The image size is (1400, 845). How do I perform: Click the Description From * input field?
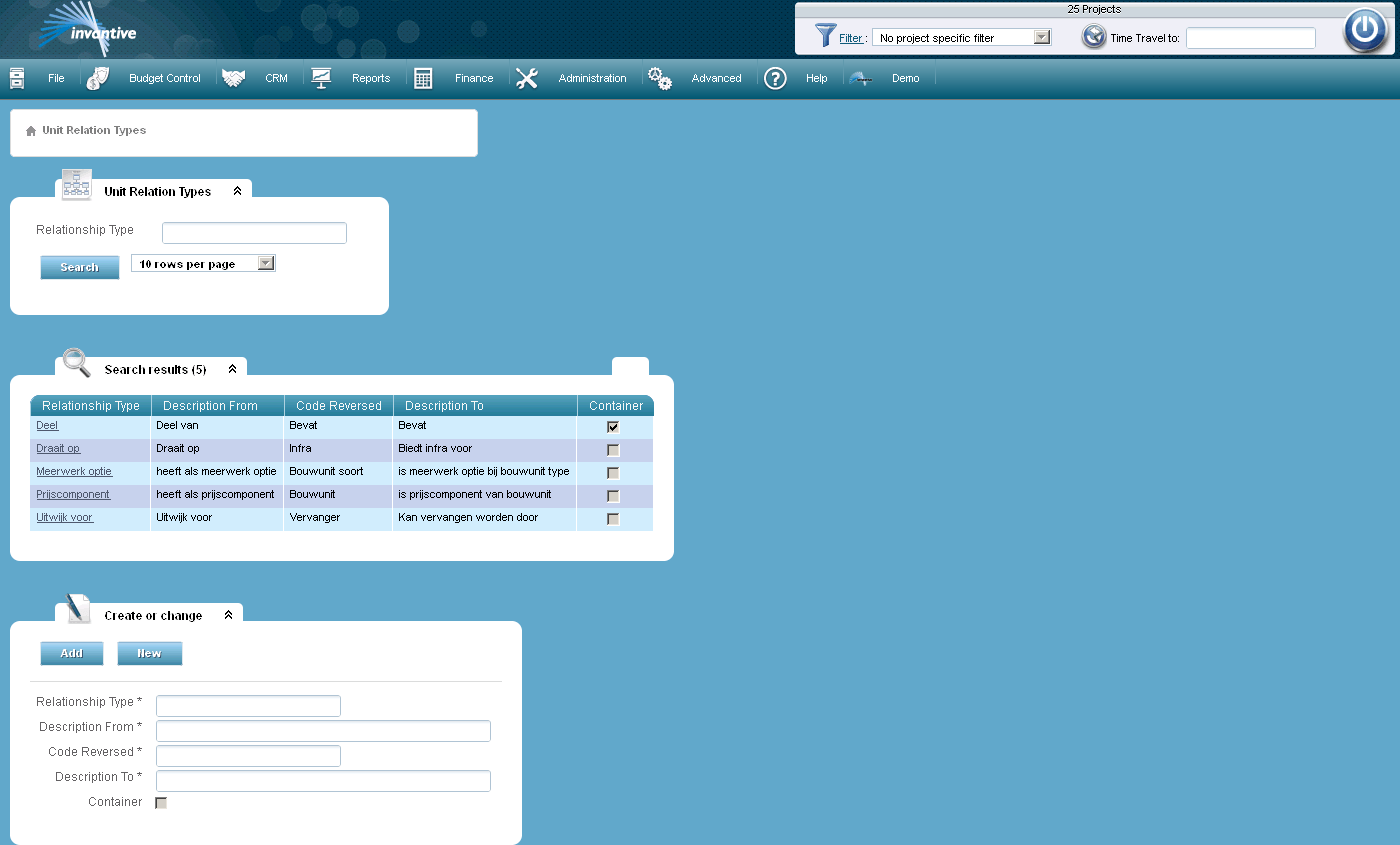point(323,731)
